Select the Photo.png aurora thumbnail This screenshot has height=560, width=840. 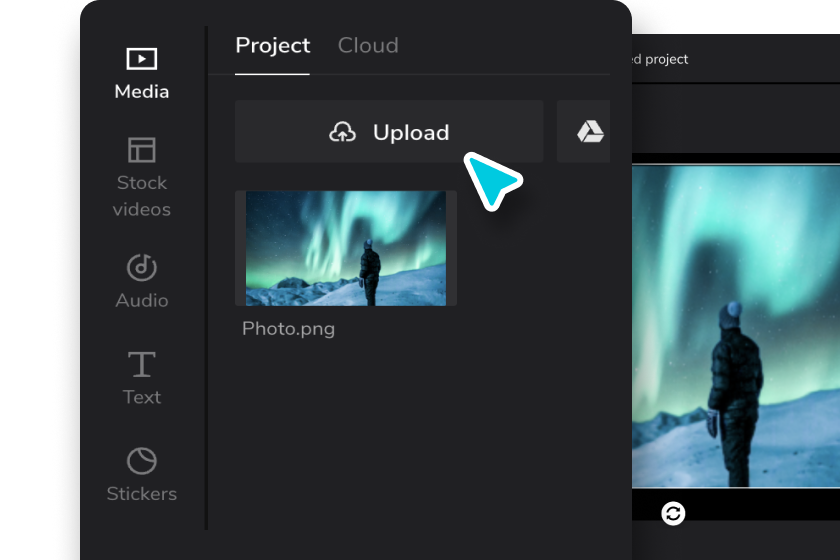[x=346, y=248]
